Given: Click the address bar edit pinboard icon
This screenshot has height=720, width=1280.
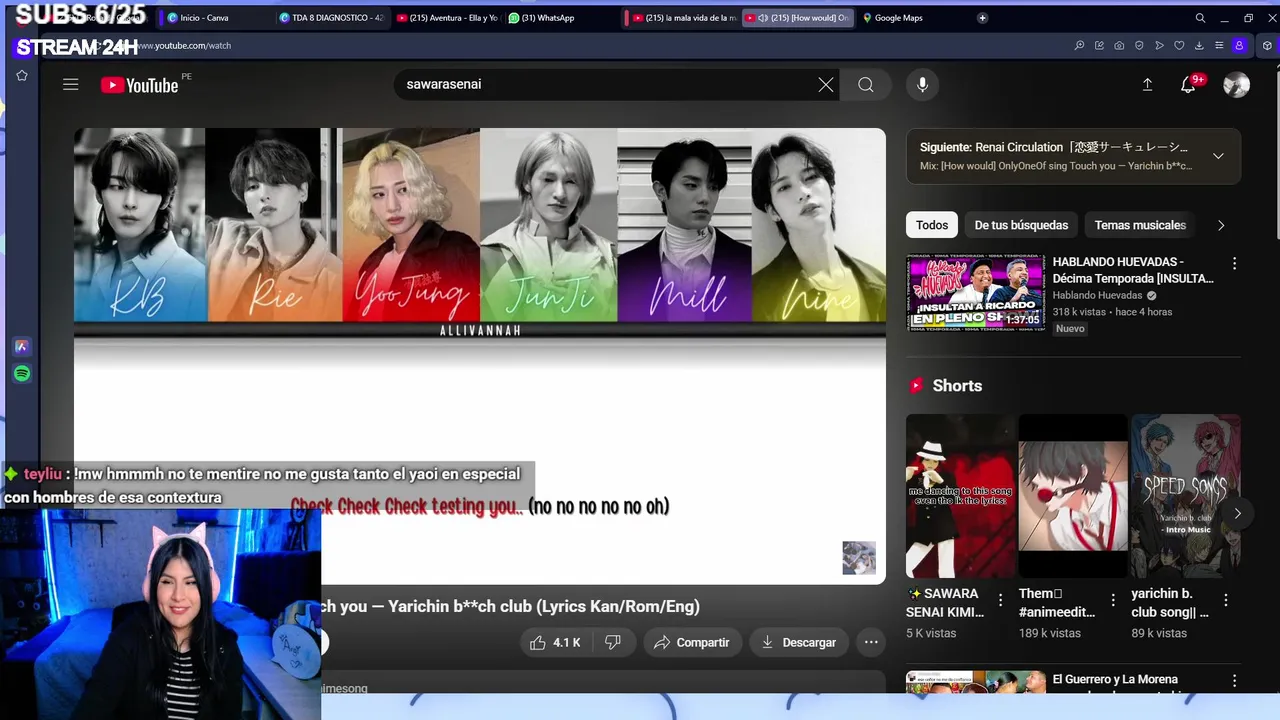Looking at the screenshot, I should pyautogui.click(x=1099, y=46).
